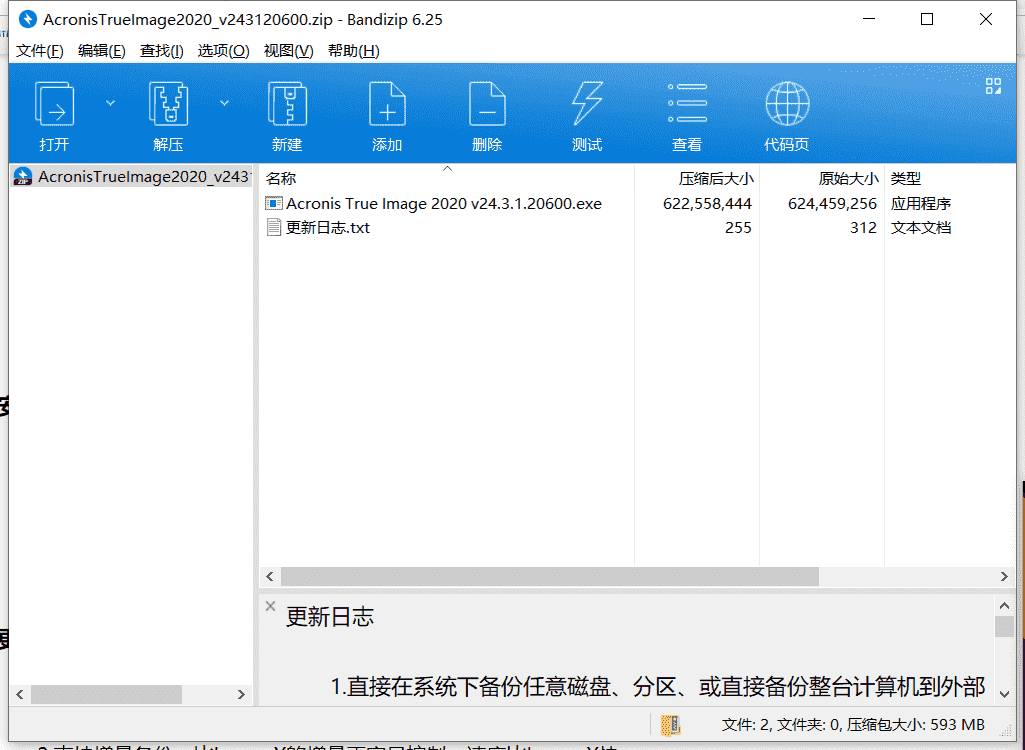
Task: Click the New archive (新建) icon
Action: coord(288,104)
